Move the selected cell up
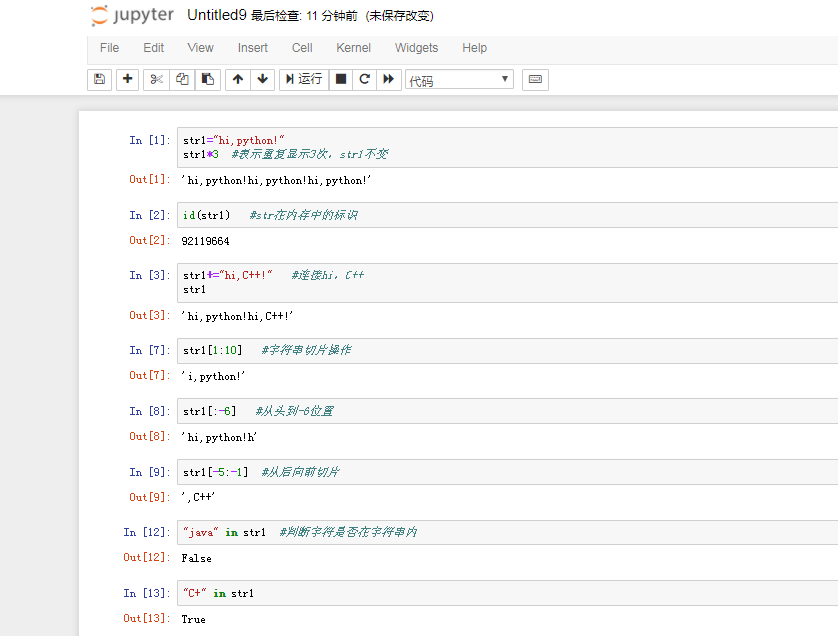Viewport: 838px width, 636px height. point(236,79)
